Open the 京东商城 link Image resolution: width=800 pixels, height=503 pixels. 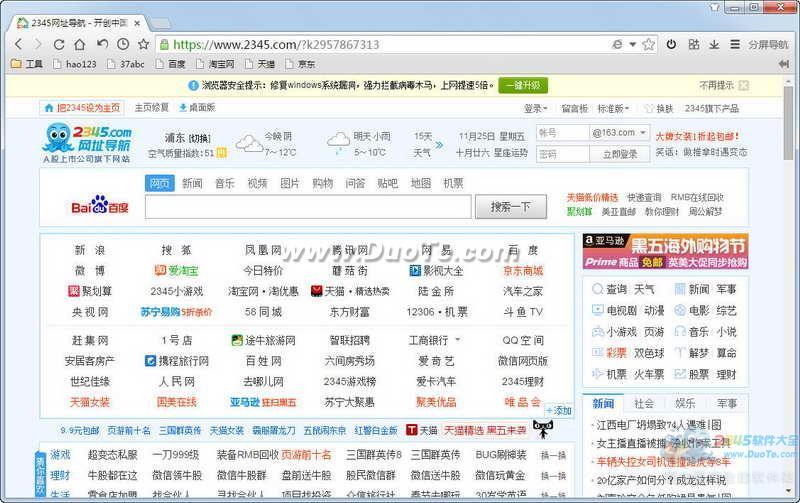[523, 271]
